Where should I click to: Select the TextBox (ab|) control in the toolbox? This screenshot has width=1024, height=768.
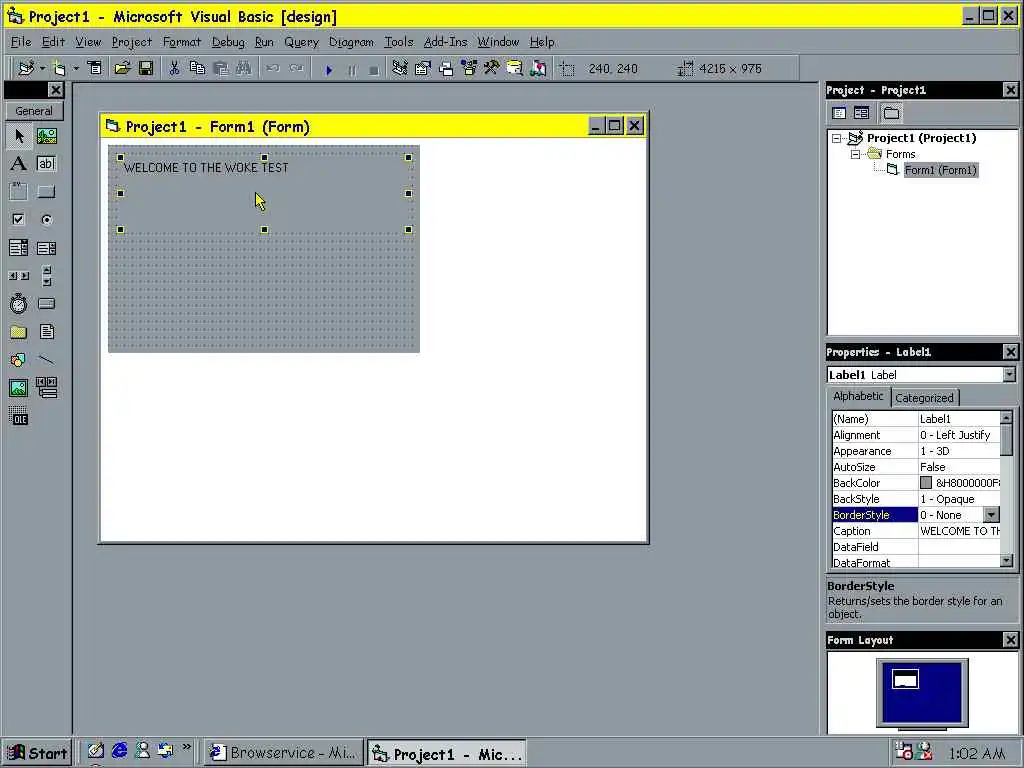pos(46,163)
